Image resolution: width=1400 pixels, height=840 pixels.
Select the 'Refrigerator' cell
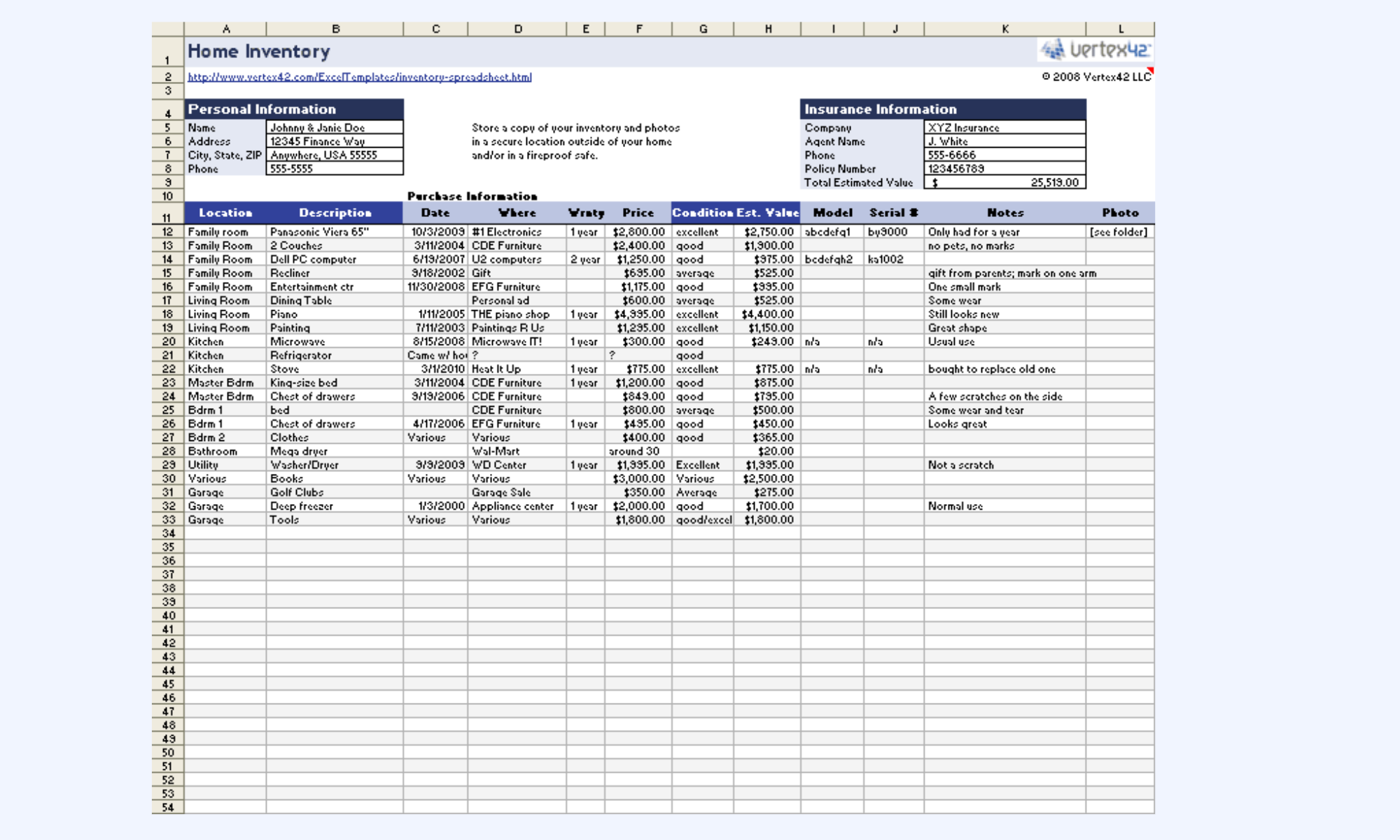tap(335, 356)
